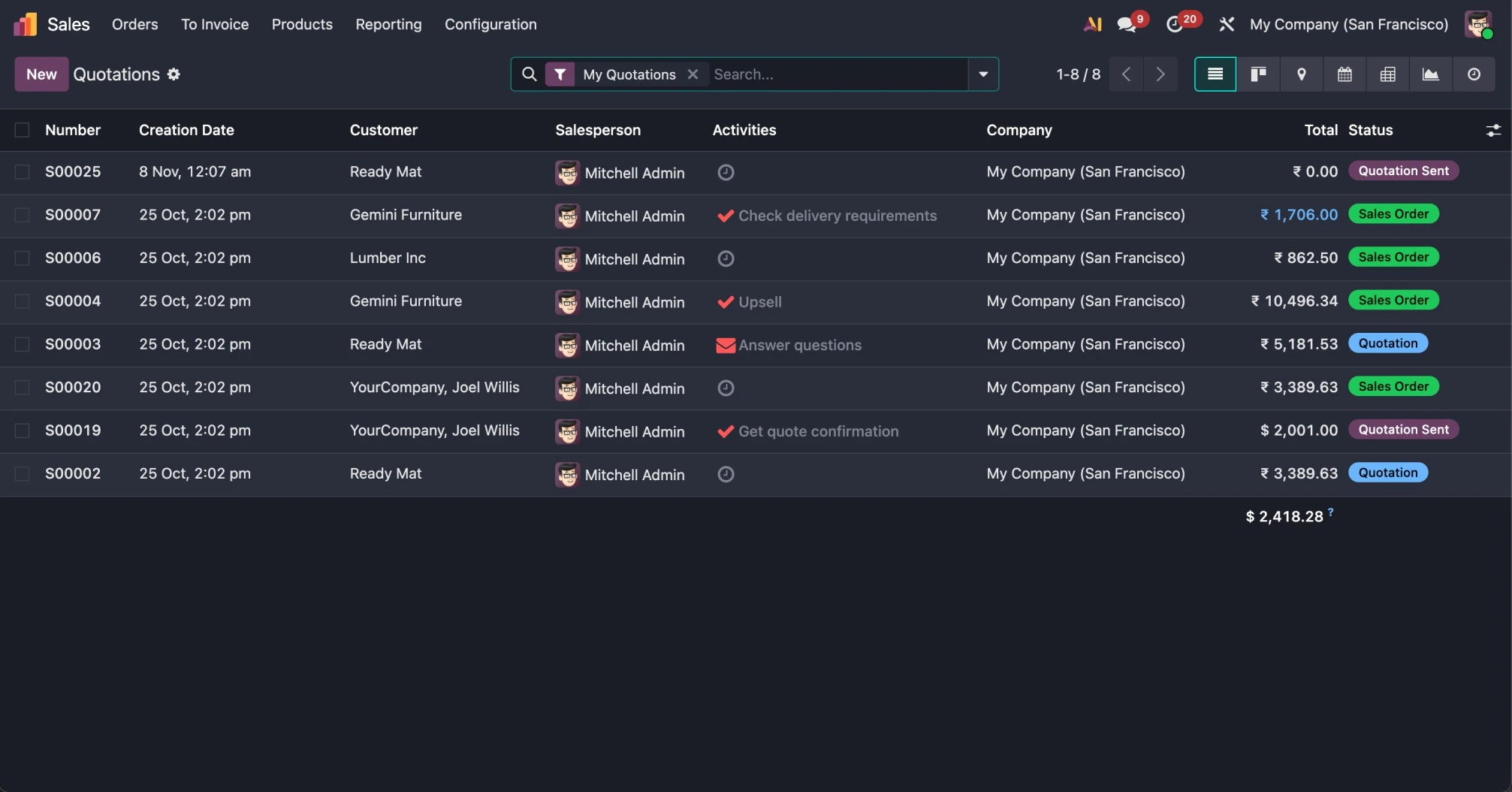Check the box for order S00003
The height and width of the screenshot is (792, 1512).
(x=23, y=344)
